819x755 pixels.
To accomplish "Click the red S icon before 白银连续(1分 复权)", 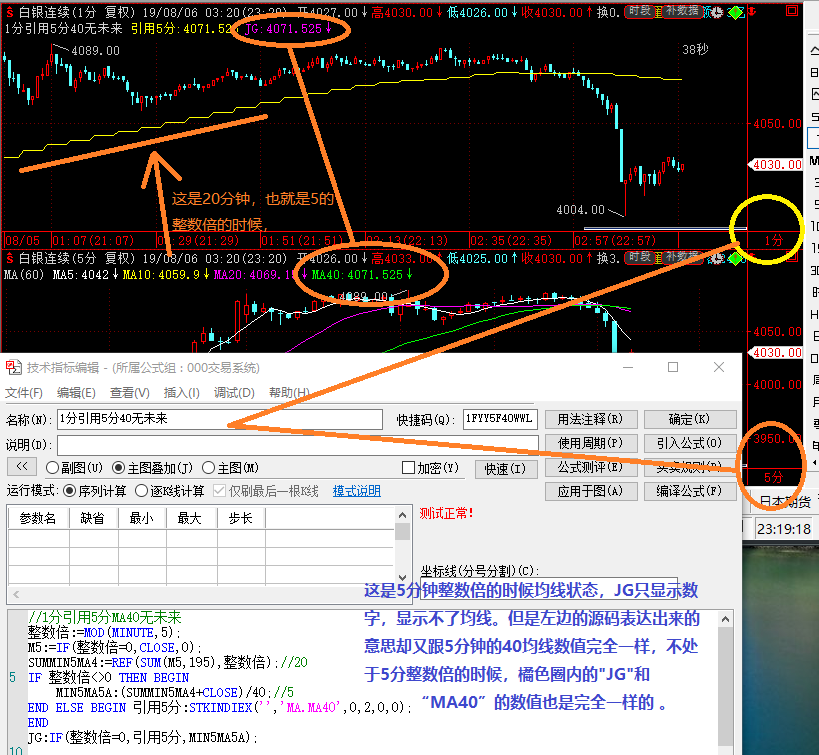I will [x=9, y=11].
